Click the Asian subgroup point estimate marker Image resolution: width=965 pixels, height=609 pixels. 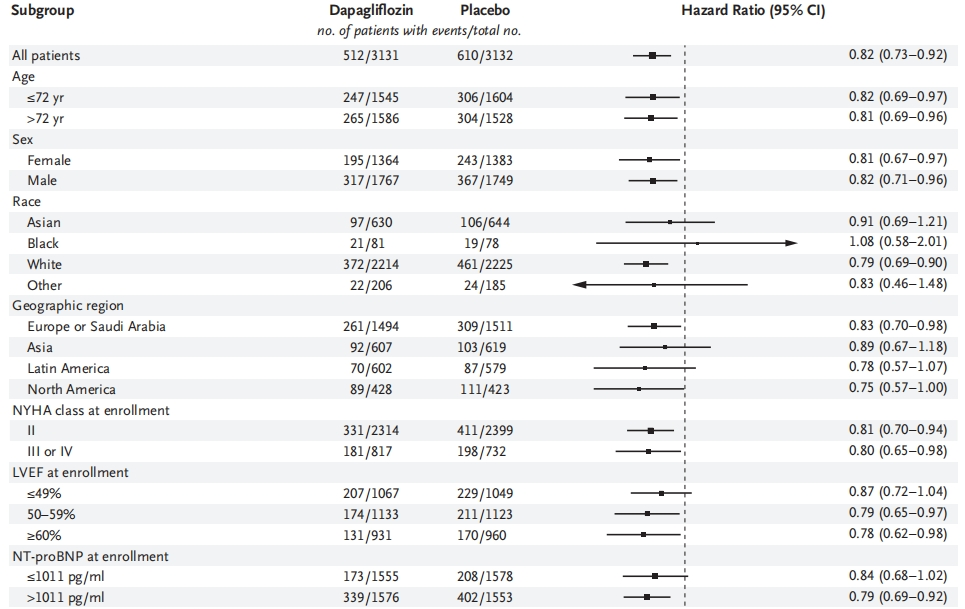(669, 222)
